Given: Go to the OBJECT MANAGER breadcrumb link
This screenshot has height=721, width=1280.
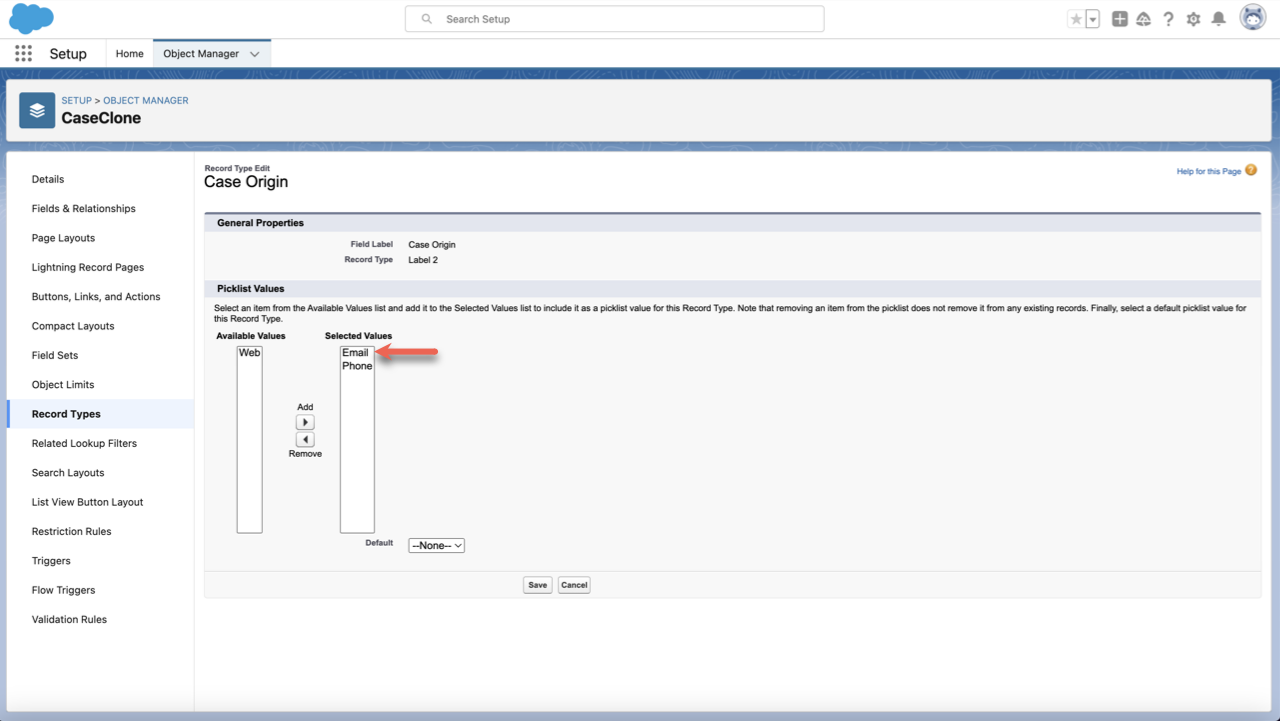Looking at the screenshot, I should [x=146, y=101].
